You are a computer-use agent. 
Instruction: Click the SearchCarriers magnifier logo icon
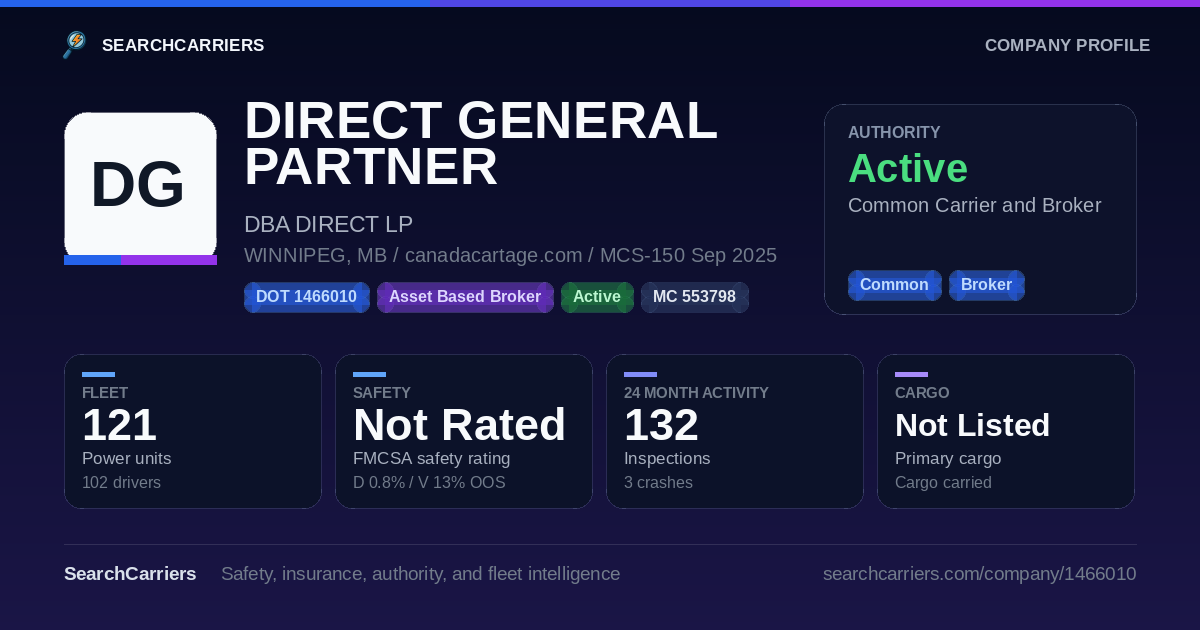pos(75,45)
